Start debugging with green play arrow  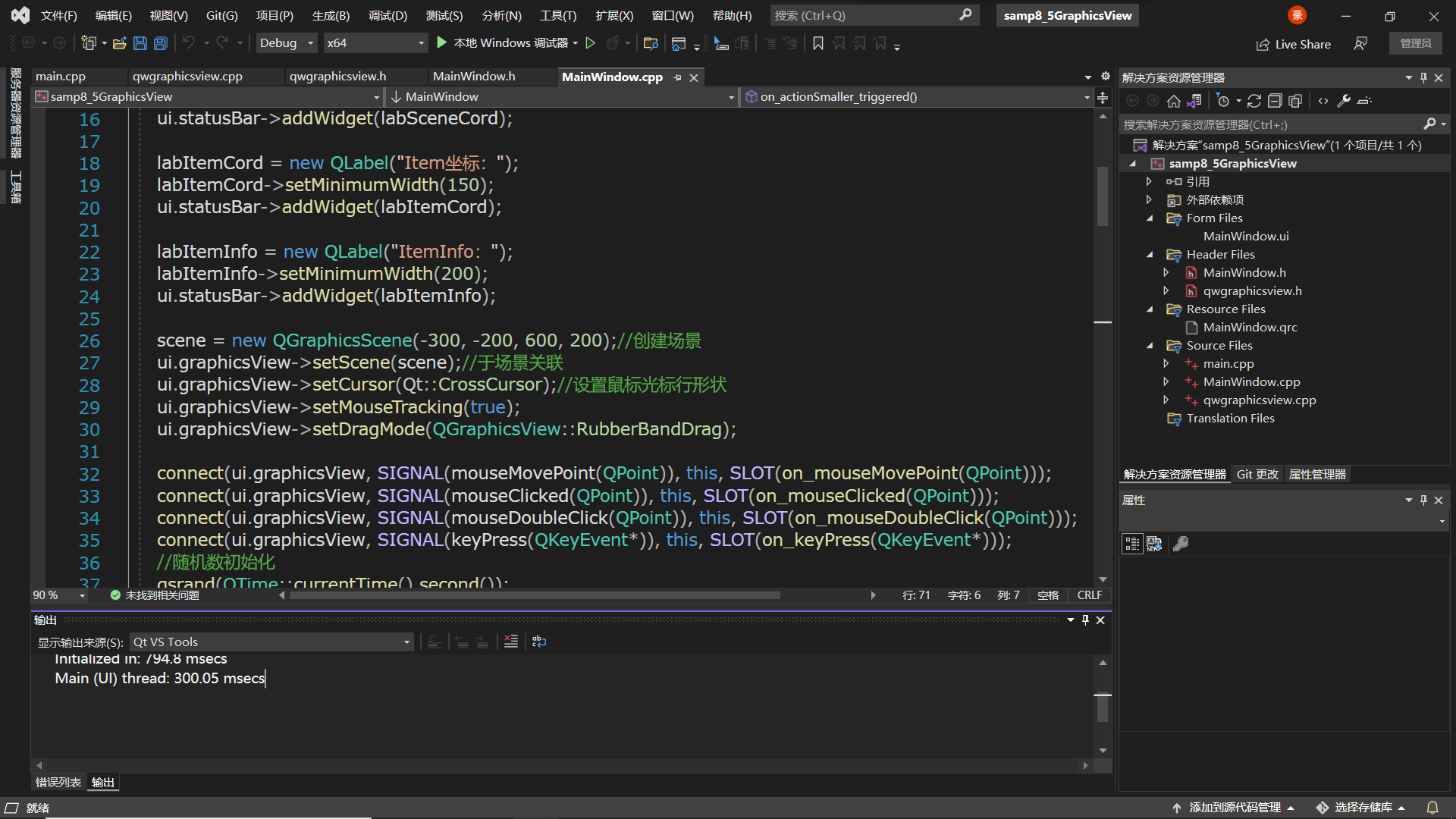point(442,43)
